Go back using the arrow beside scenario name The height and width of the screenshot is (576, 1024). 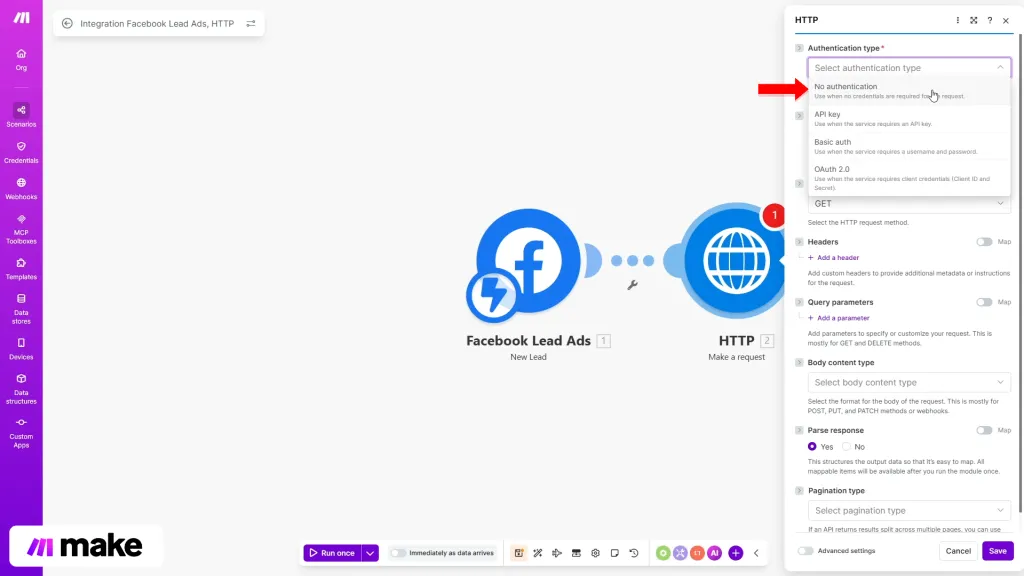(x=67, y=24)
